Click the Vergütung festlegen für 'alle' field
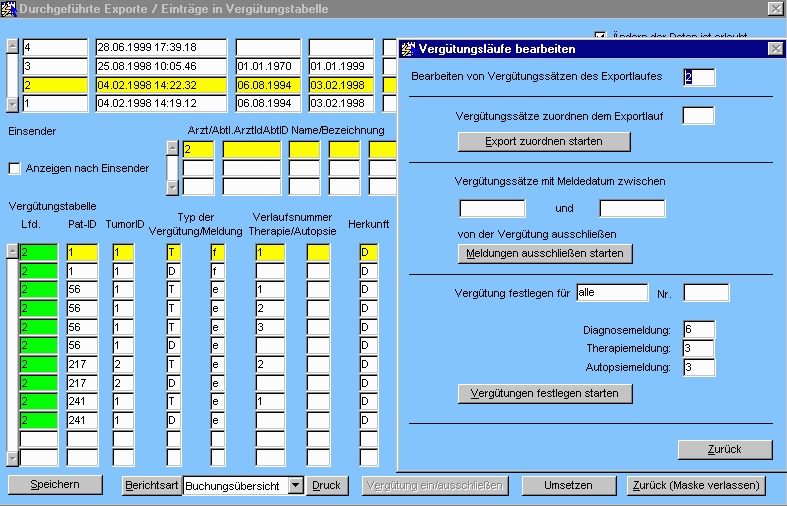787x506 pixels. (x=613, y=292)
